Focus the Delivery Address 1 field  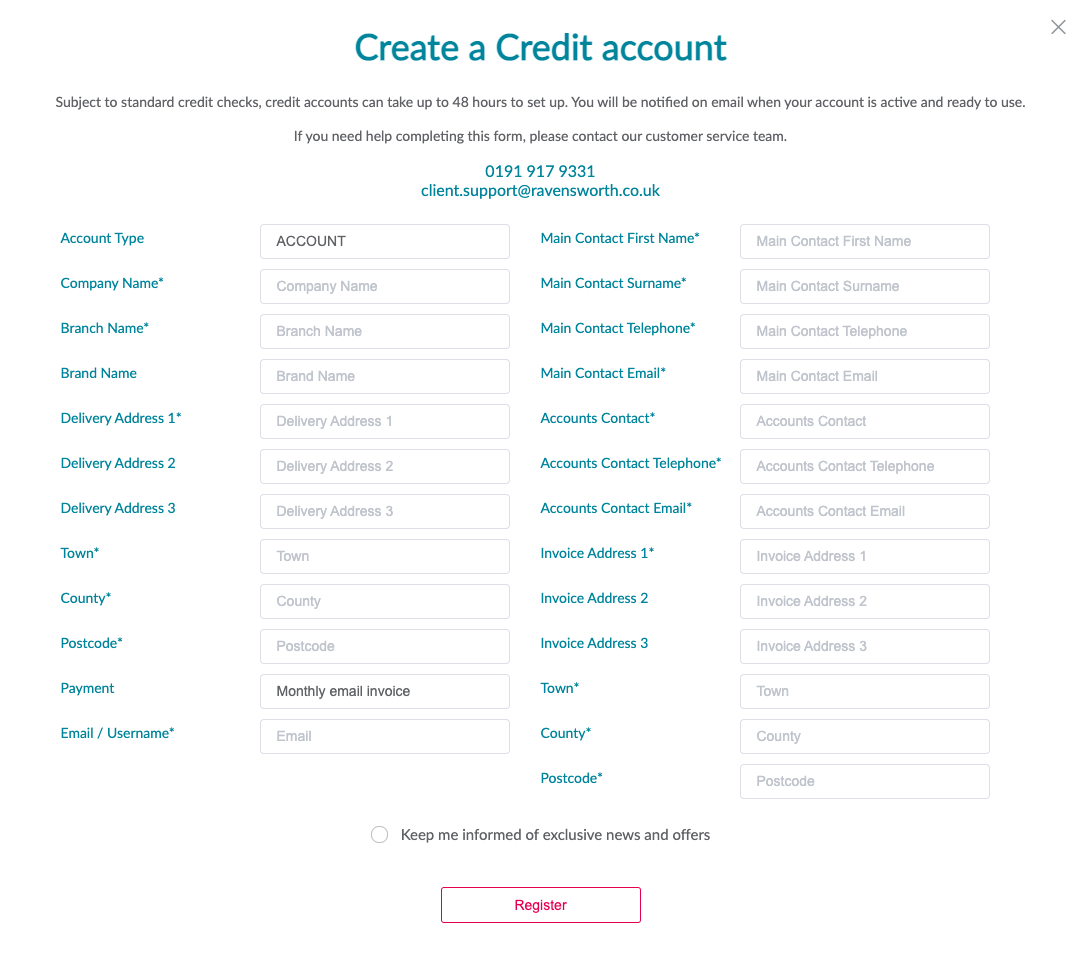384,421
